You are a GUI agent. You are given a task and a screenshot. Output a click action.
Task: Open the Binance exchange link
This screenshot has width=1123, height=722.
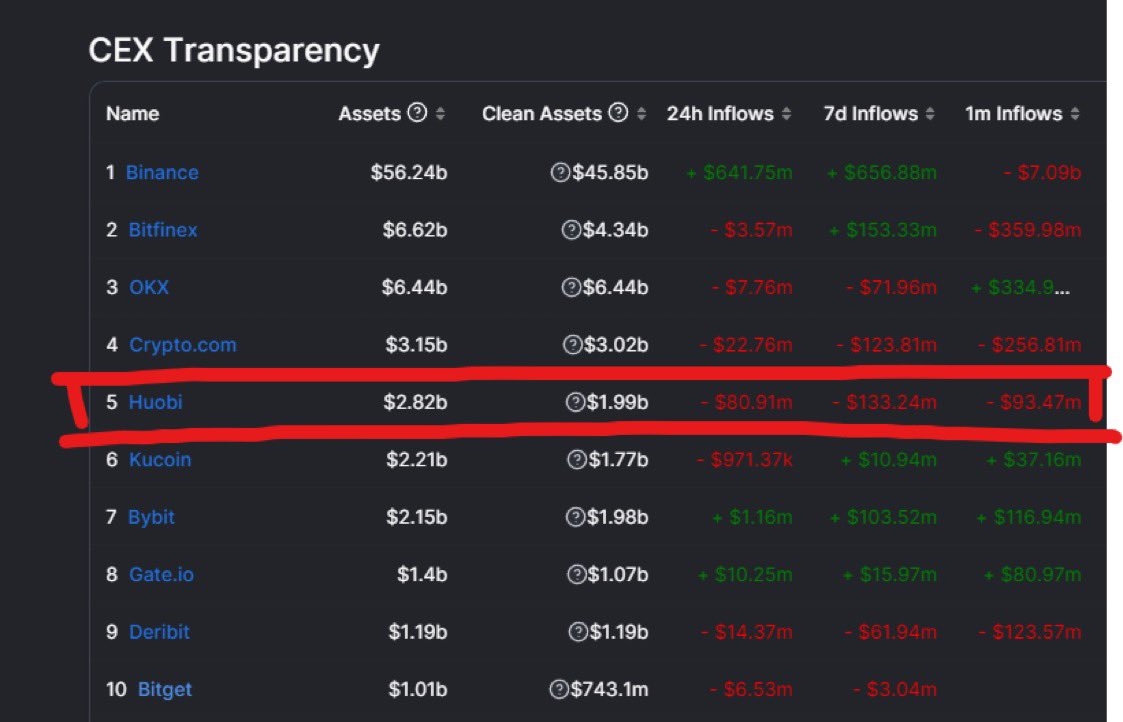(x=162, y=173)
